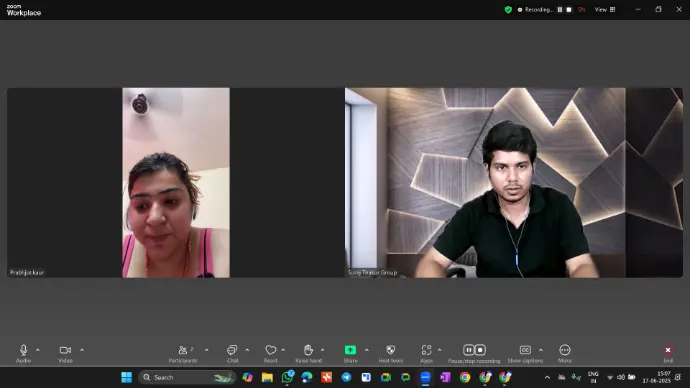Expand the Chat options arrow

coord(247,350)
